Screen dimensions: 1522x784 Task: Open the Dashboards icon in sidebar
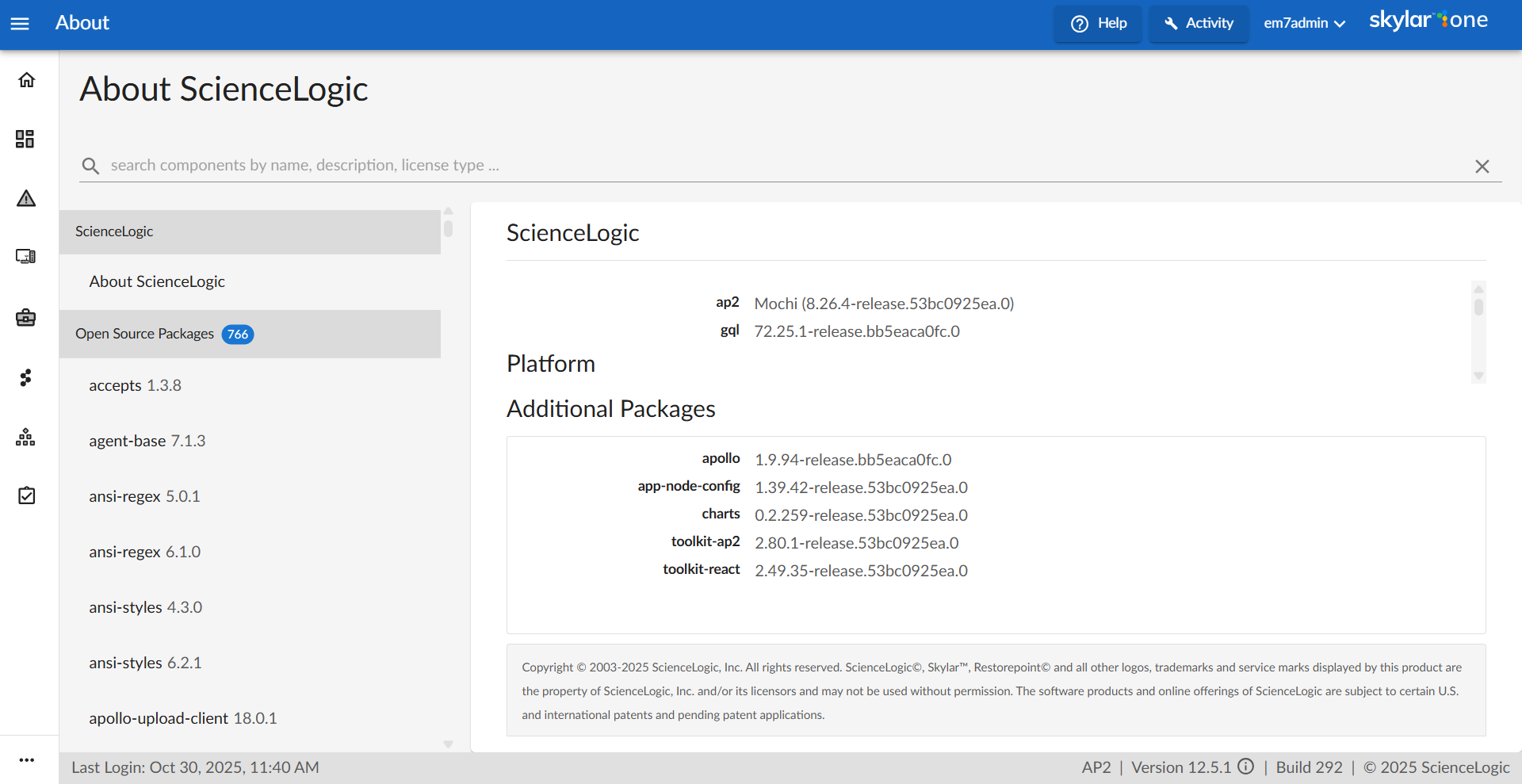coord(25,140)
